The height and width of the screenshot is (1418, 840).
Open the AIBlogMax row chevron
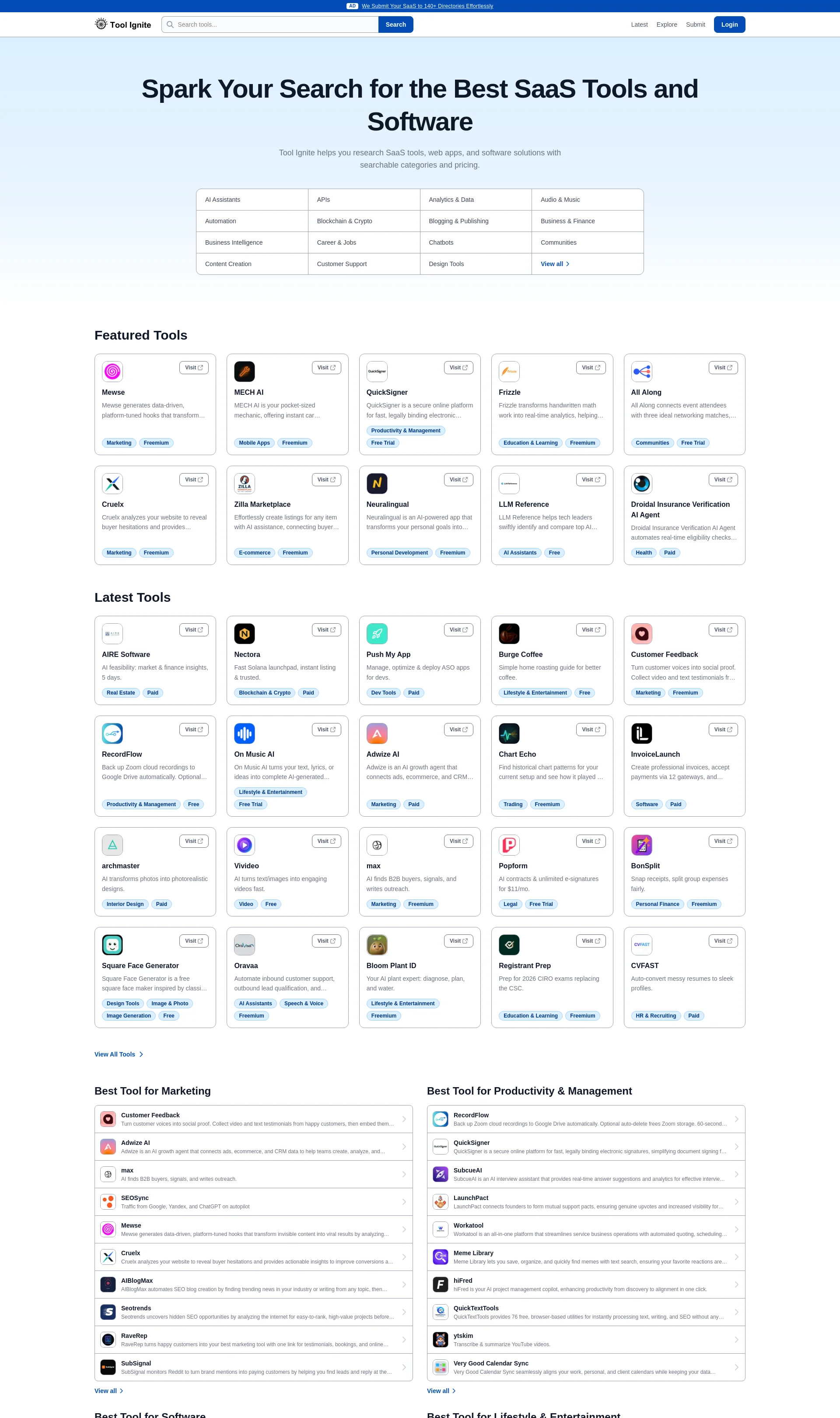click(404, 1285)
